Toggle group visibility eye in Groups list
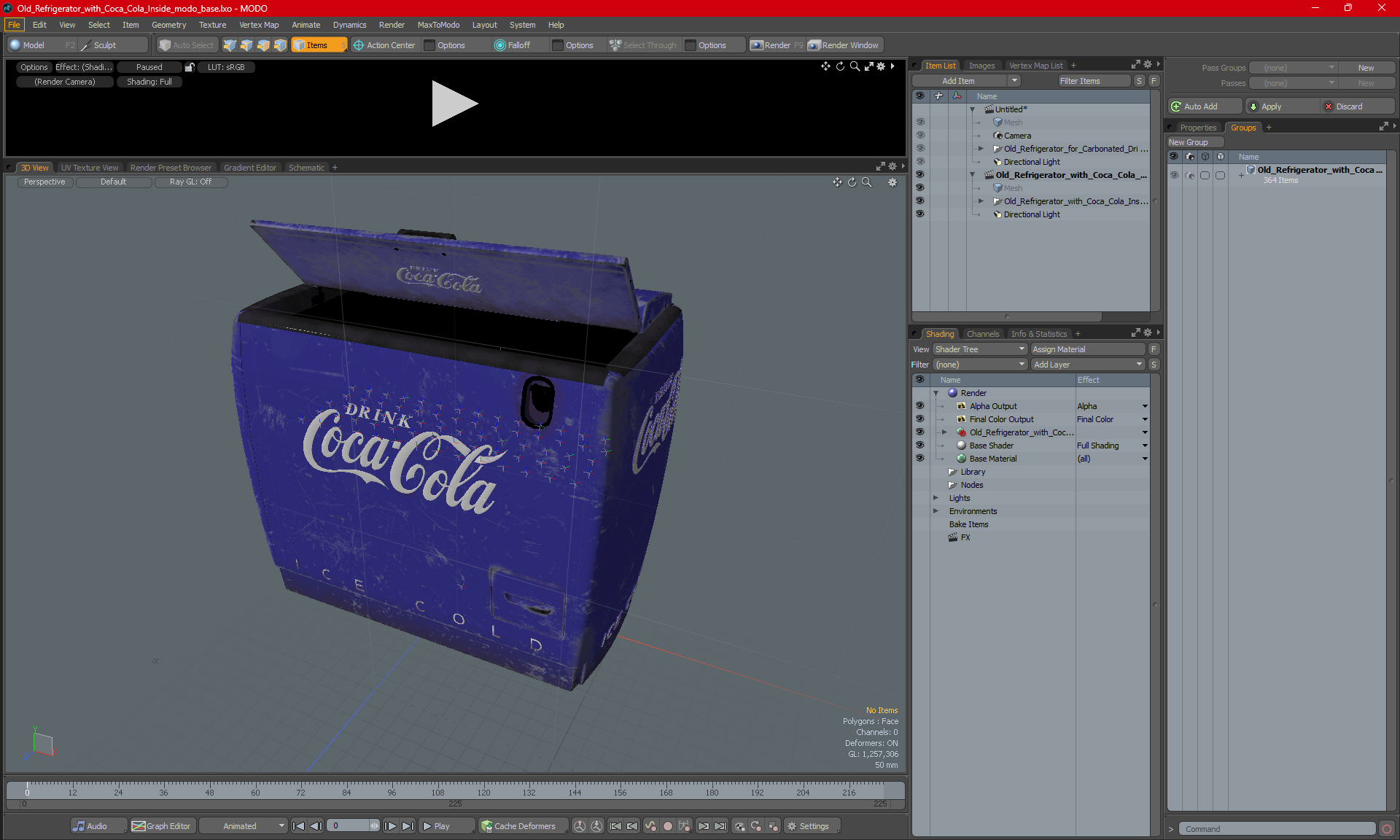 click(x=1174, y=175)
